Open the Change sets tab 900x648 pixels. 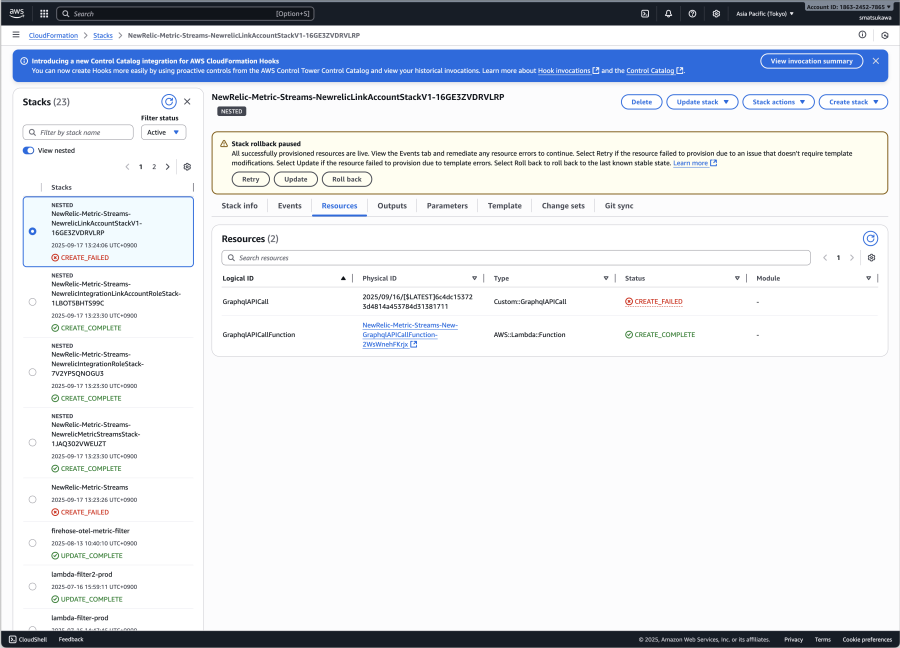563,206
